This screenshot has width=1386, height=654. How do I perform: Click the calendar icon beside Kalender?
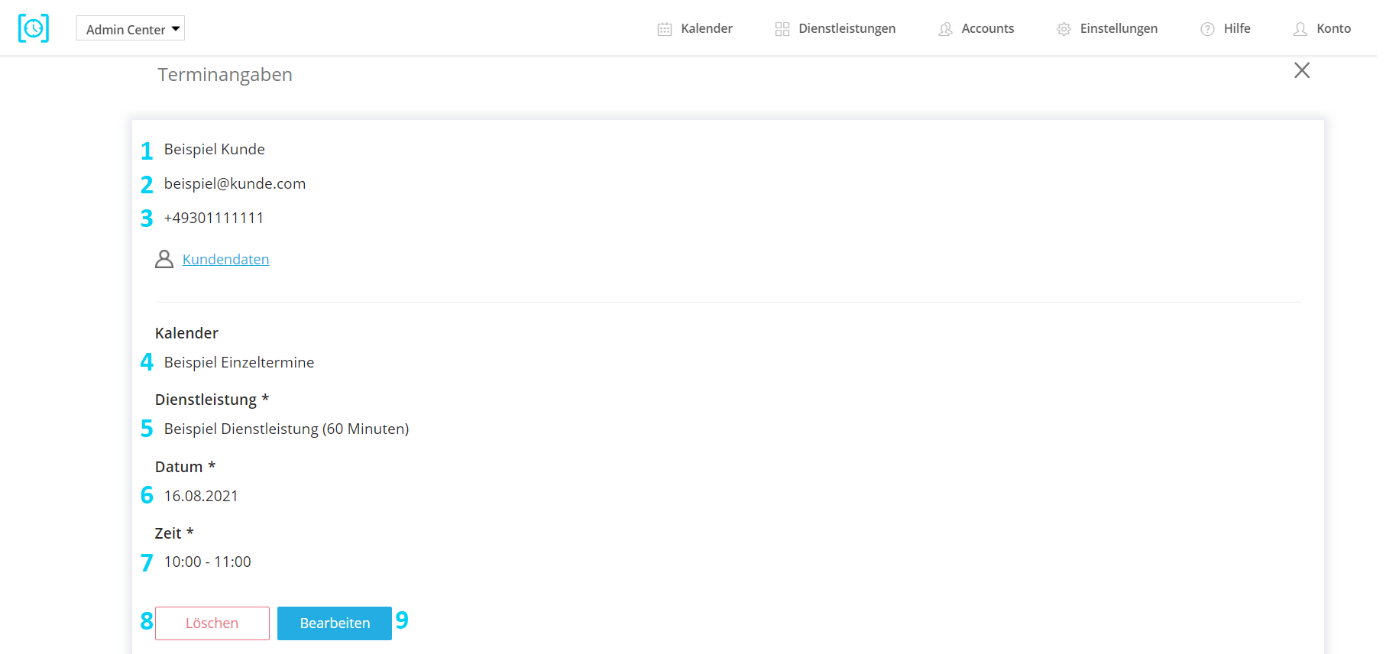[x=665, y=29]
